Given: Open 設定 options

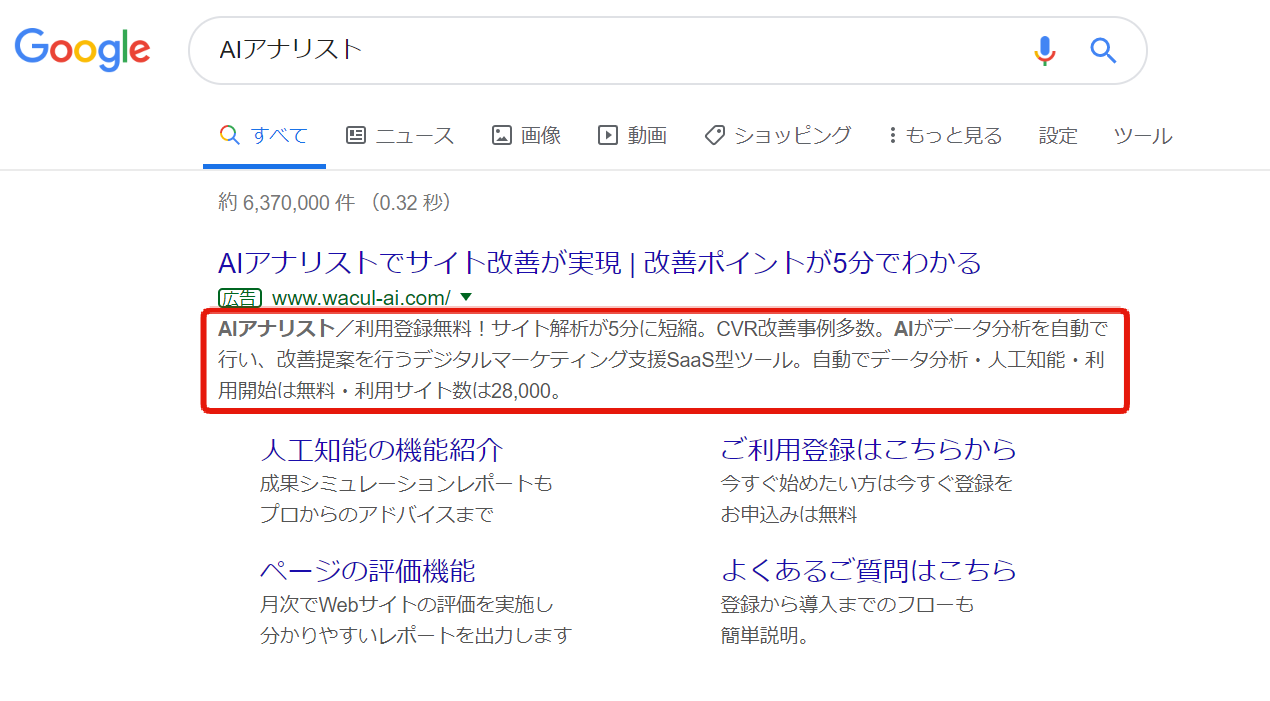Looking at the screenshot, I should pyautogui.click(x=1058, y=136).
